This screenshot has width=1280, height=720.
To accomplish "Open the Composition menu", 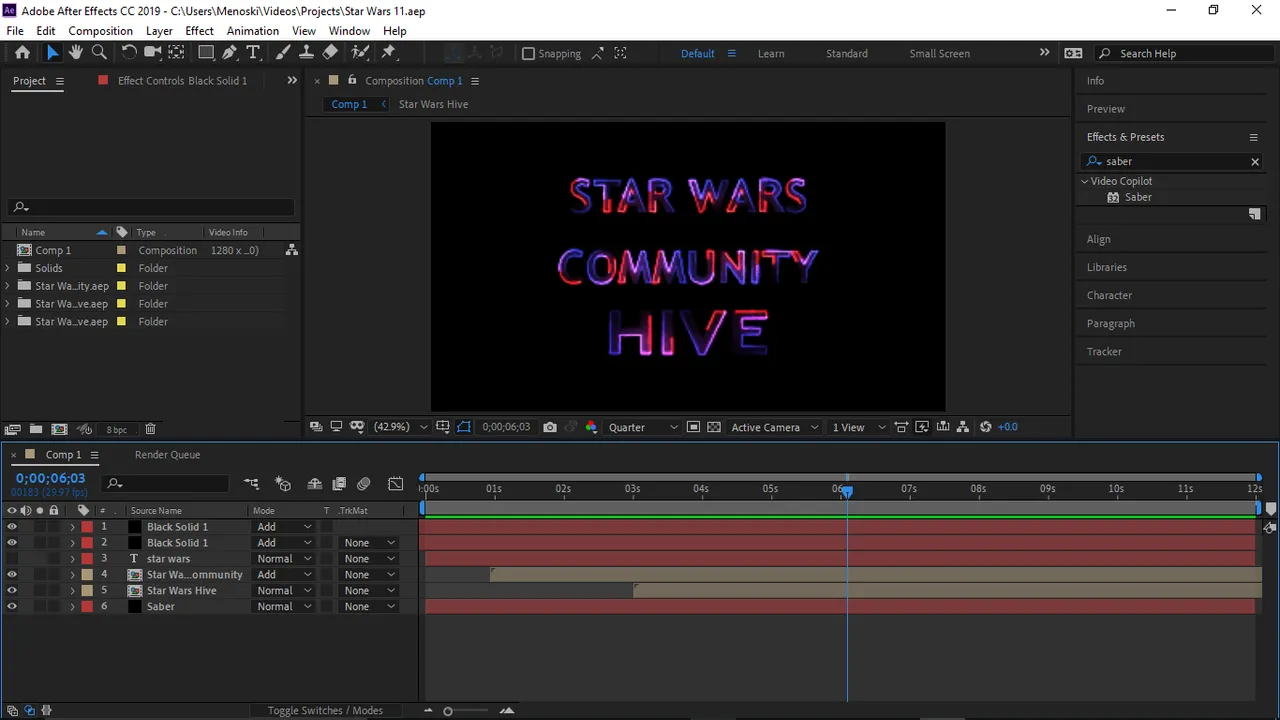I will coord(100,31).
